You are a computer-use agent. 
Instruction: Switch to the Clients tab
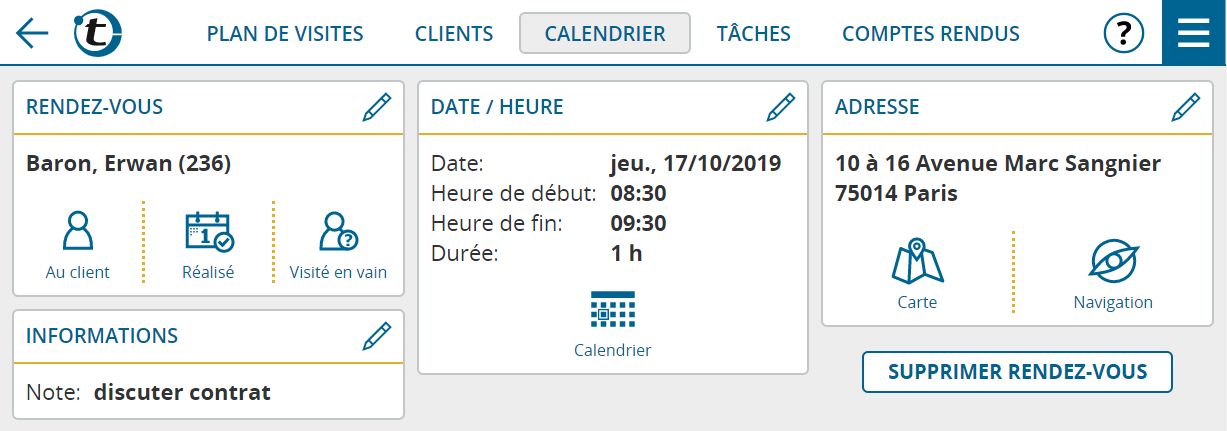(454, 34)
